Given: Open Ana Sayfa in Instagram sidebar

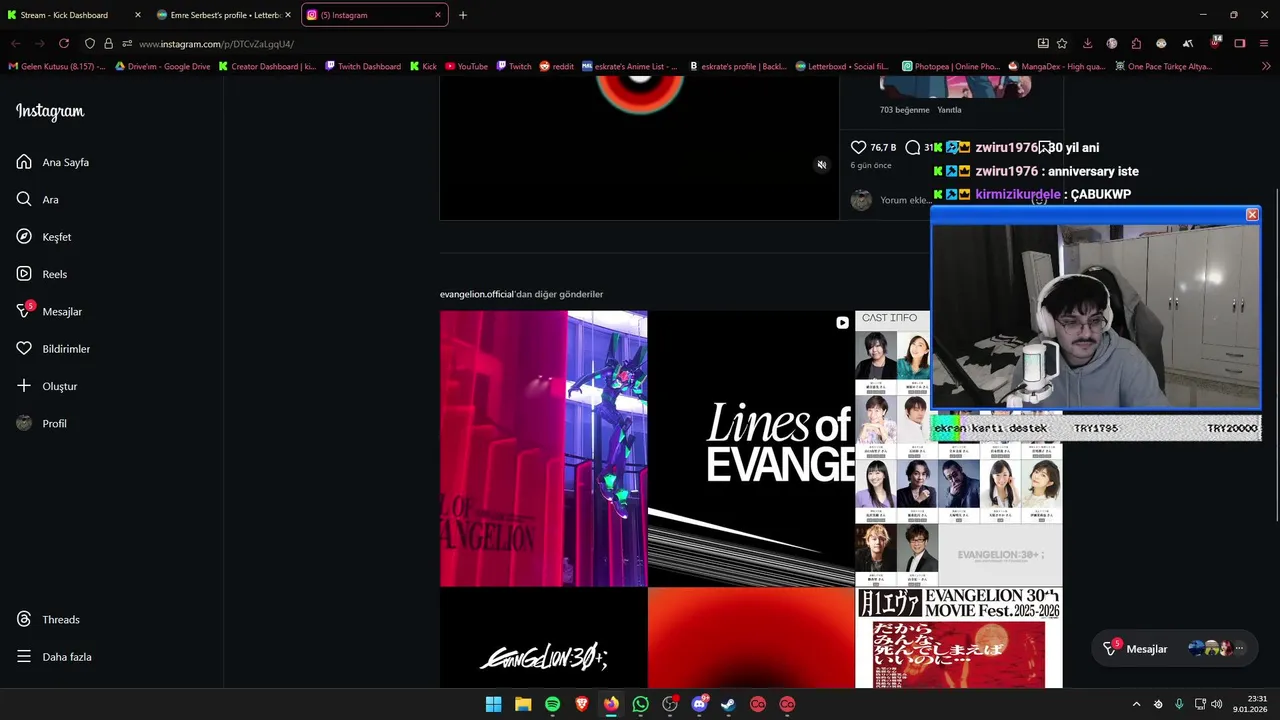Looking at the screenshot, I should pyautogui.click(x=53, y=162).
